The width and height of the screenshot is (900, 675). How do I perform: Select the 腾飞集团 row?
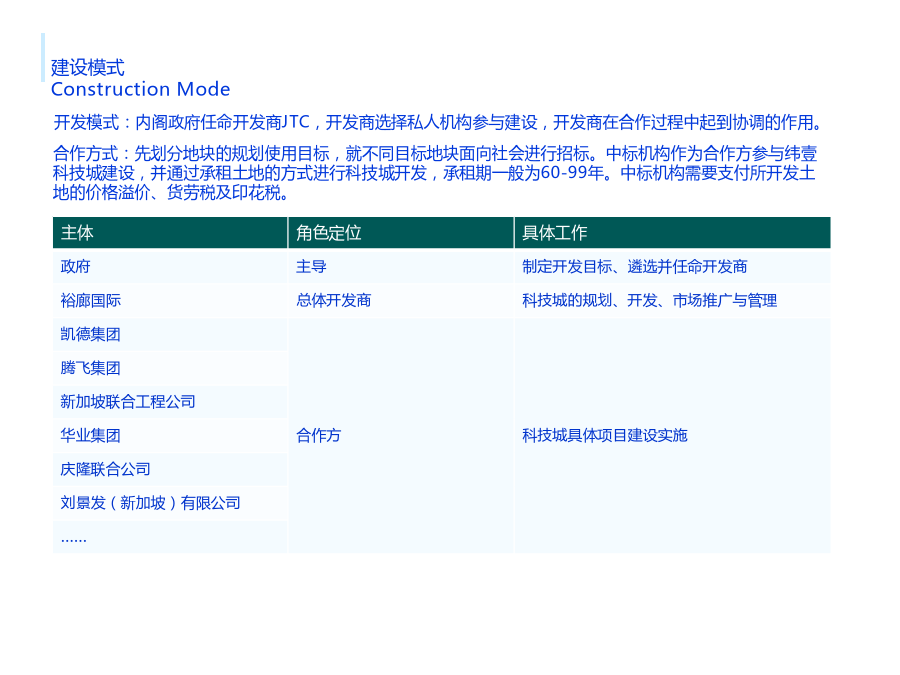[170, 368]
